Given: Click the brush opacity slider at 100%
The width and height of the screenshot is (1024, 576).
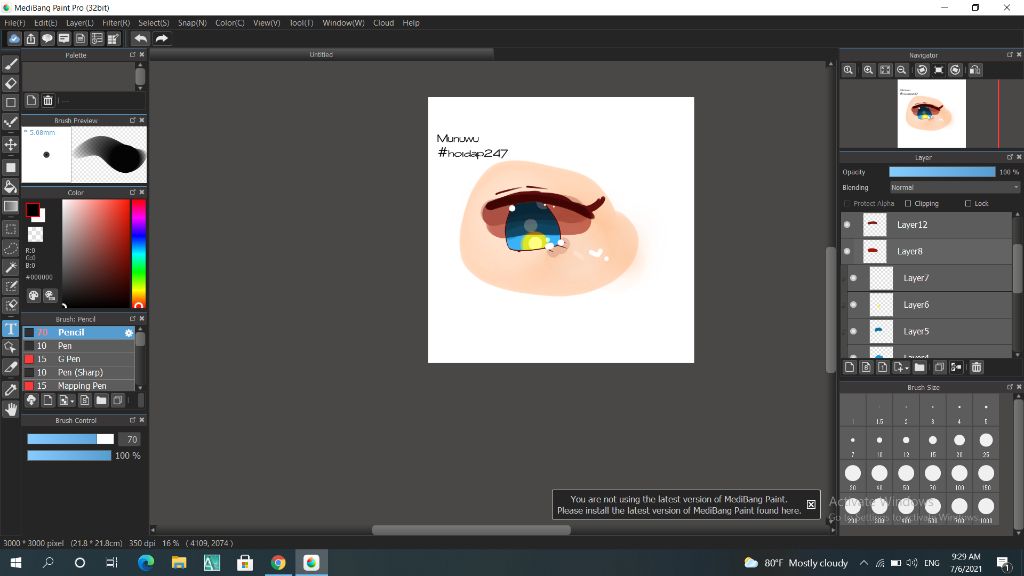Looking at the screenshot, I should click(69, 456).
